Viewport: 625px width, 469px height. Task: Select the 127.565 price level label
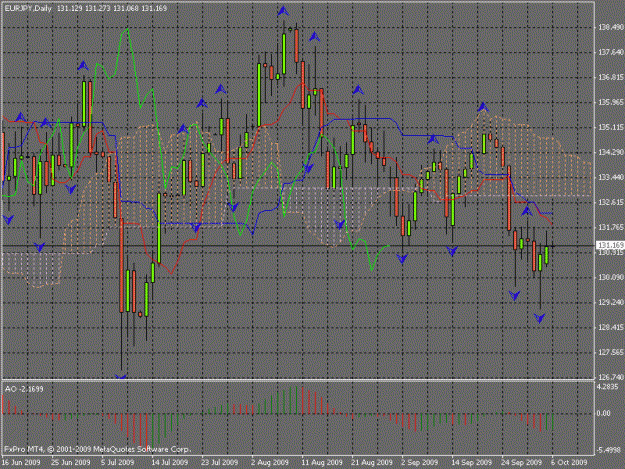(x=611, y=352)
